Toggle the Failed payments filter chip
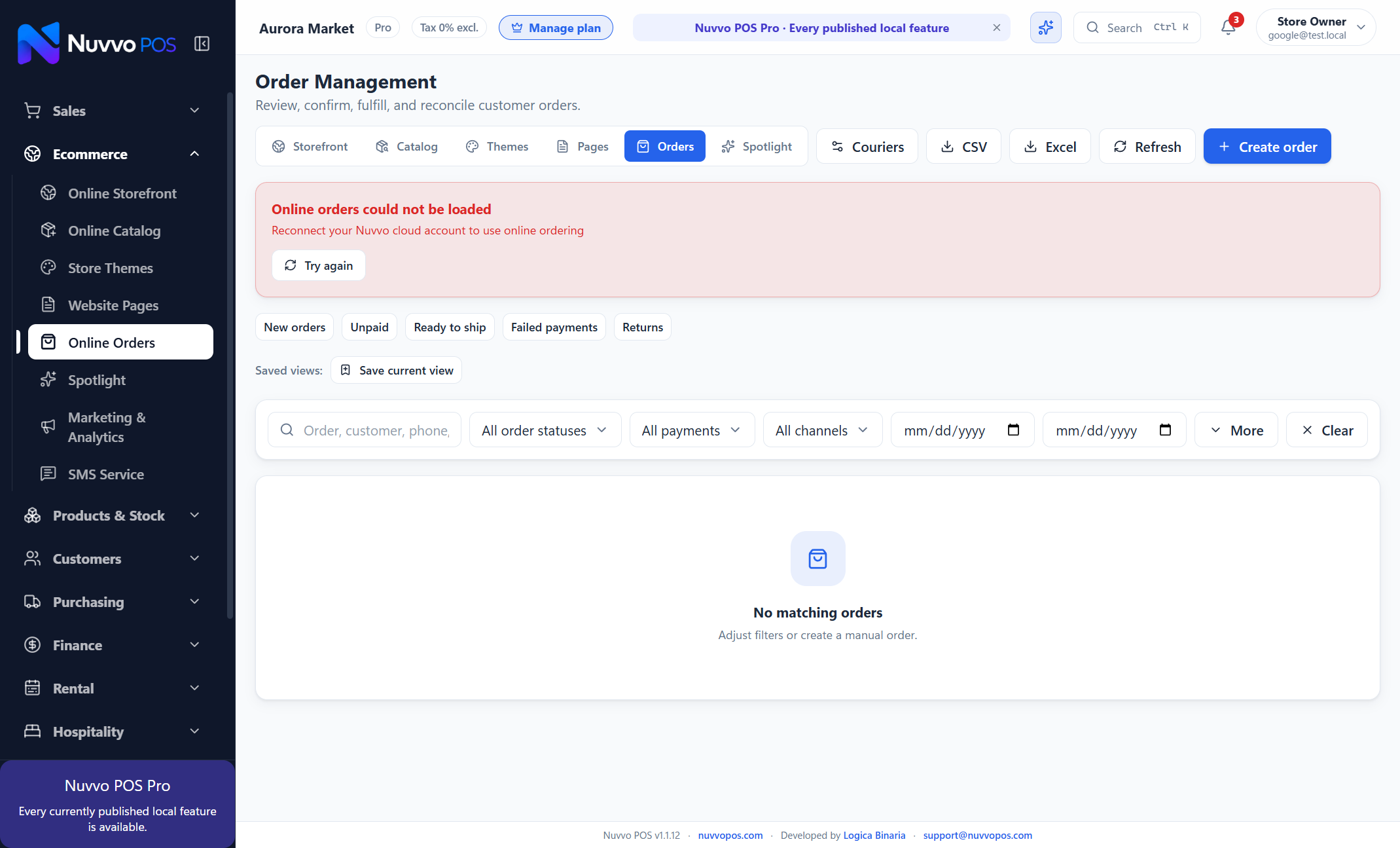This screenshot has width=1400, height=848. click(x=554, y=327)
